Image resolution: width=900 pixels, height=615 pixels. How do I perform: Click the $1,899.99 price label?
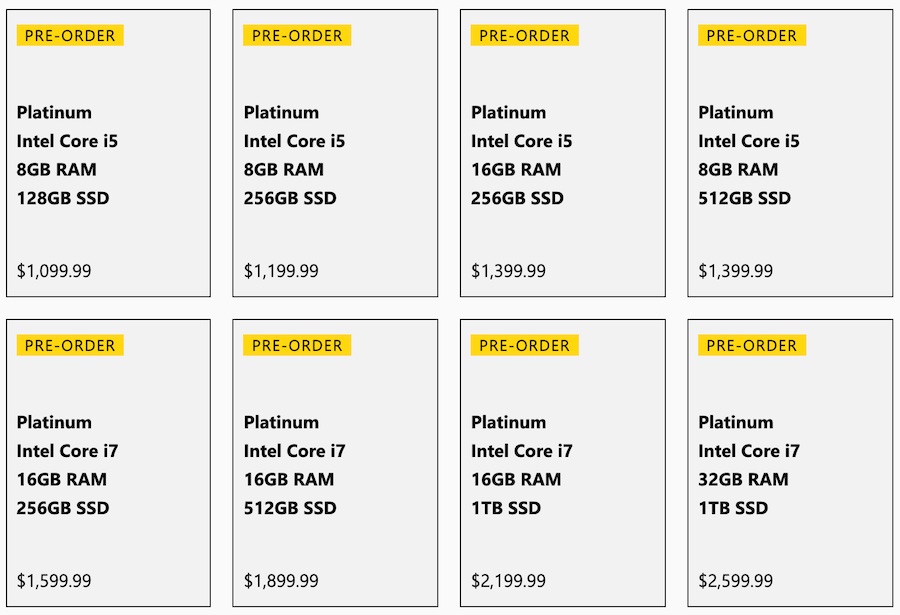(x=281, y=581)
